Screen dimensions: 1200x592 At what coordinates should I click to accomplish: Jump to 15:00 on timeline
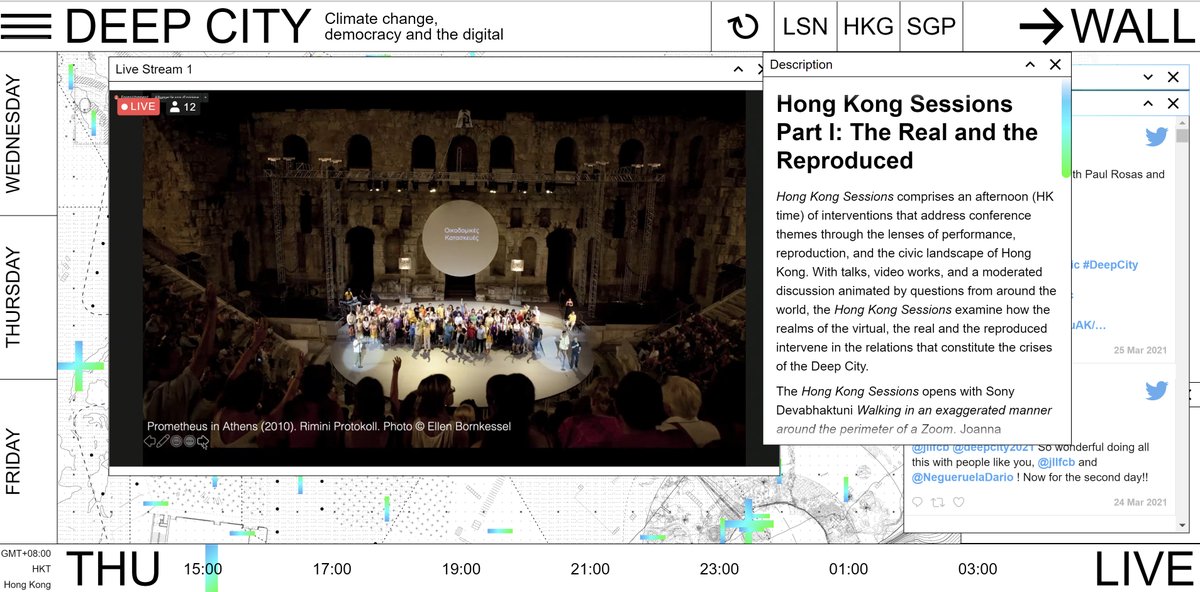[203, 569]
